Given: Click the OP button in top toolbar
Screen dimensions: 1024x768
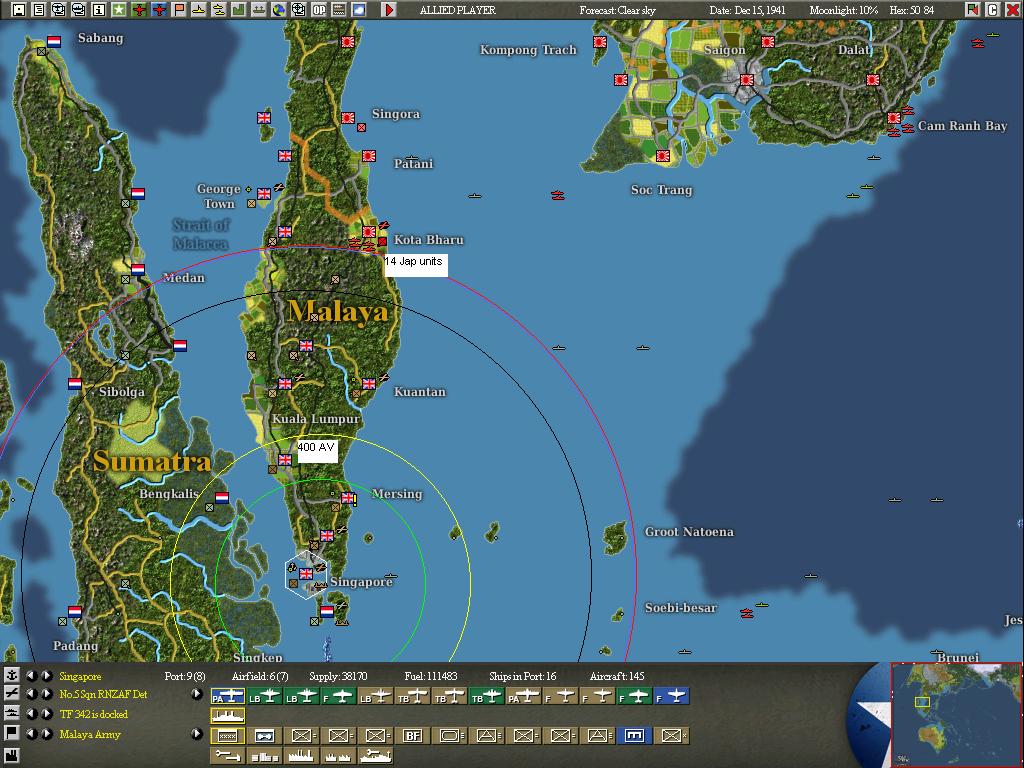Looking at the screenshot, I should (x=319, y=10).
